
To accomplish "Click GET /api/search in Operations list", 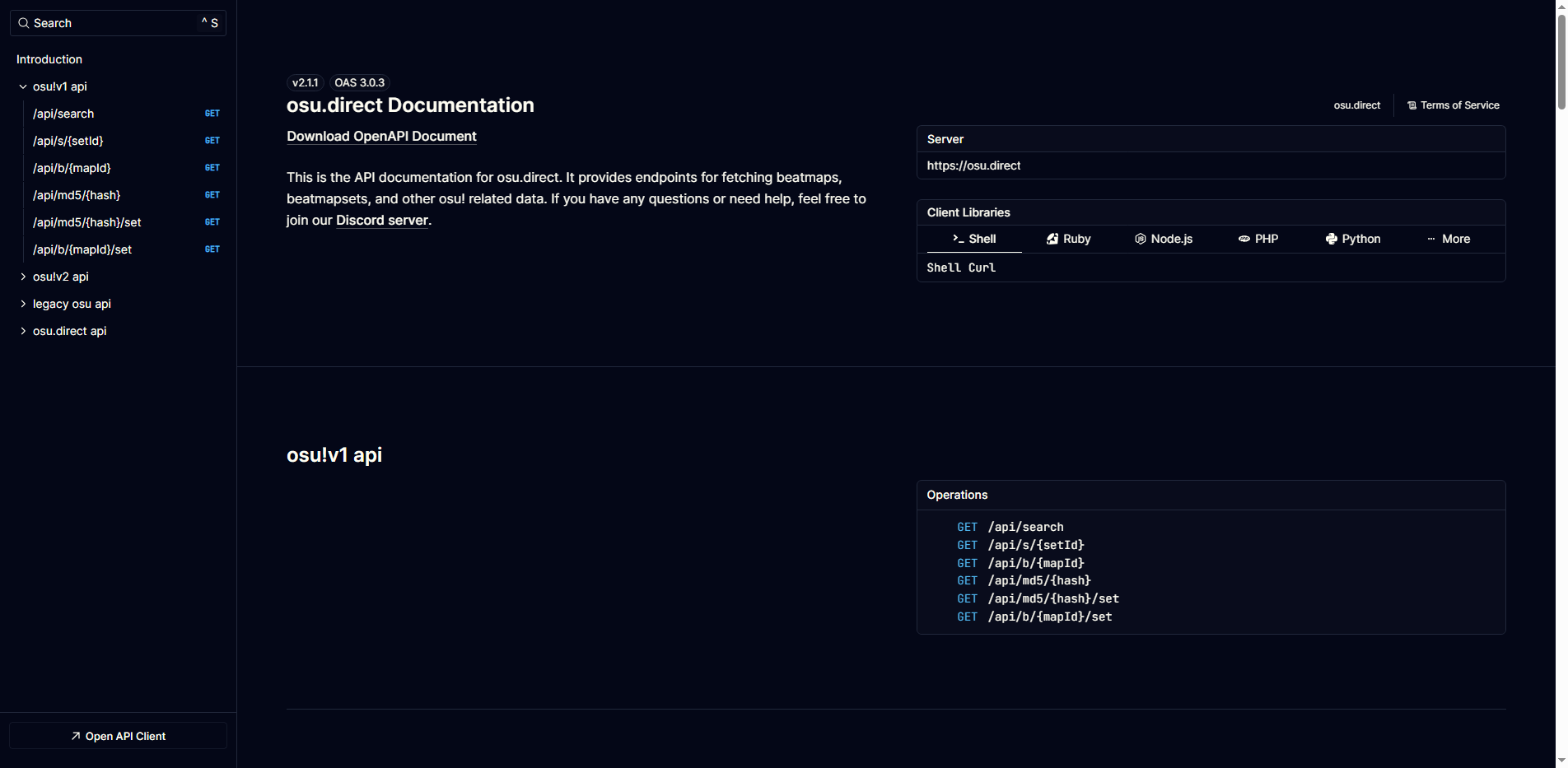I will 1010,527.
